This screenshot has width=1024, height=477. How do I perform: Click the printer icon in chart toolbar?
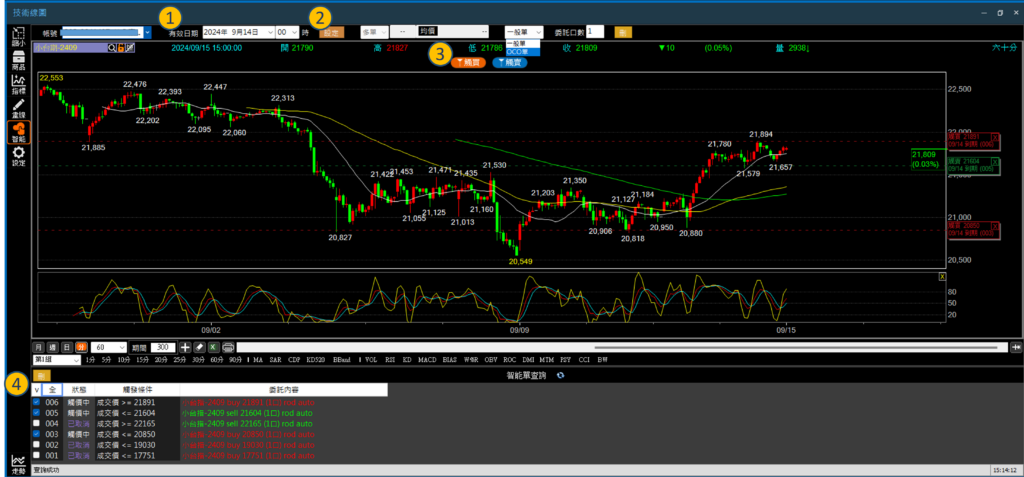pos(228,348)
